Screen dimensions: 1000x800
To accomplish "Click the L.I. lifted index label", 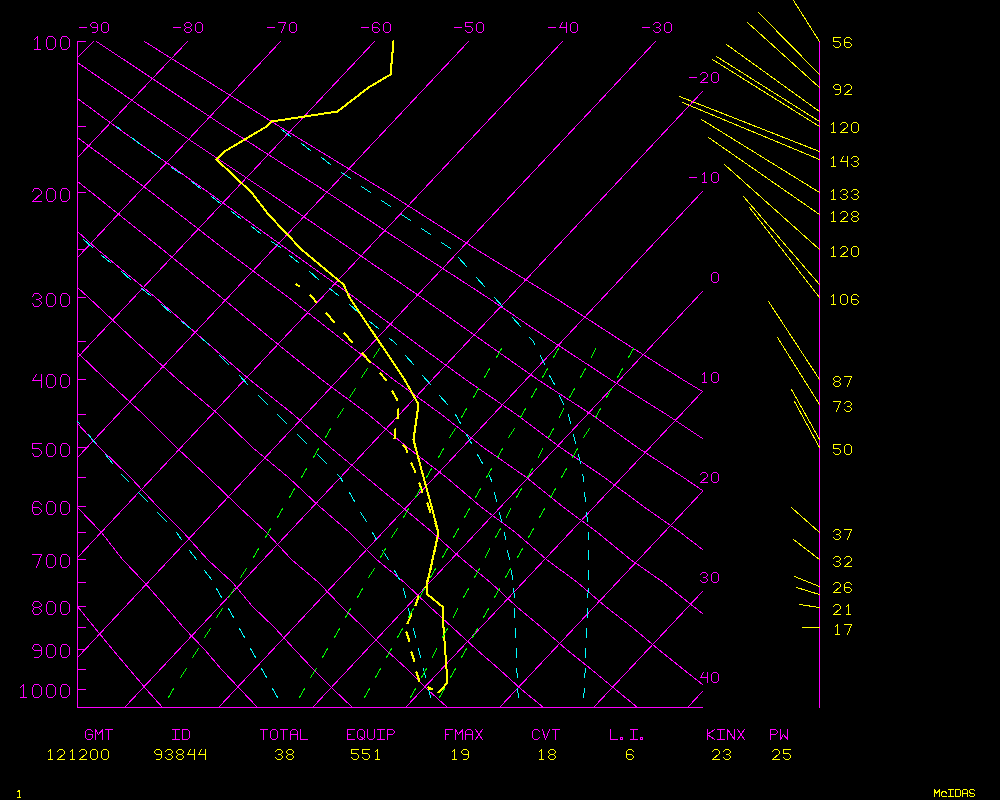I will click(627, 735).
